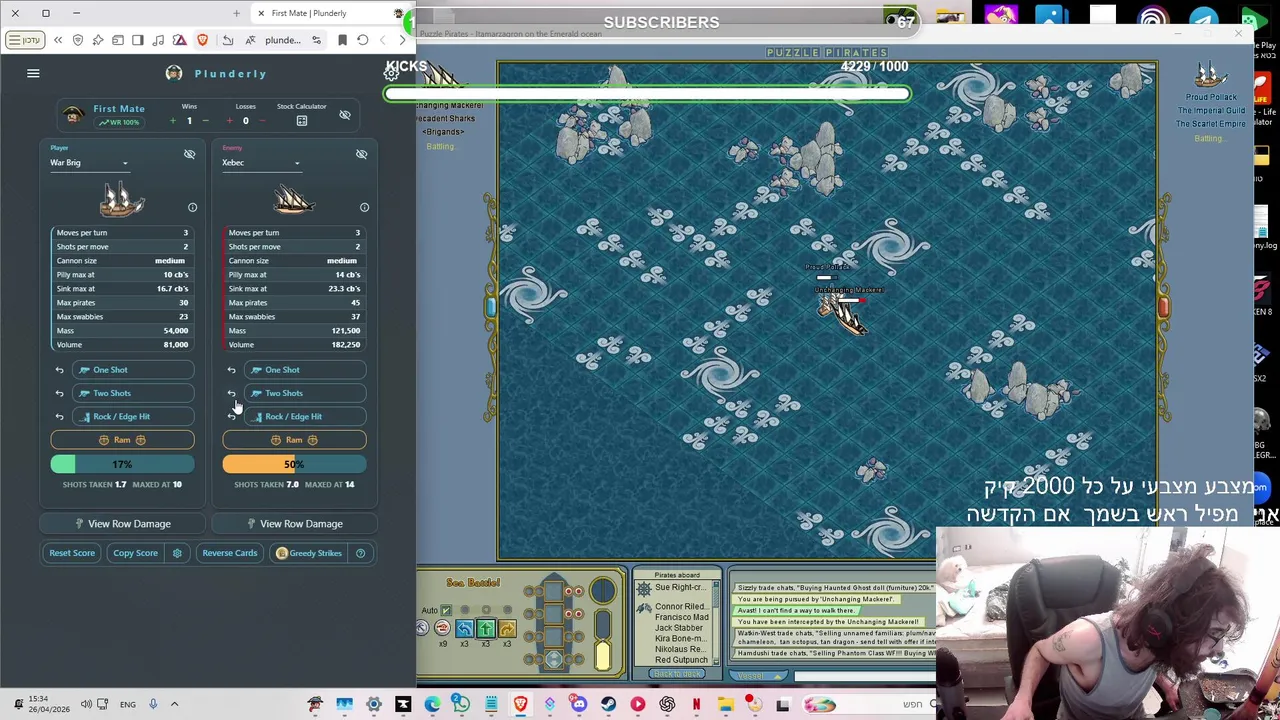The width and height of the screenshot is (1280, 720).
Task: Open the Vessel chat channel dropdown
Action: 758,676
